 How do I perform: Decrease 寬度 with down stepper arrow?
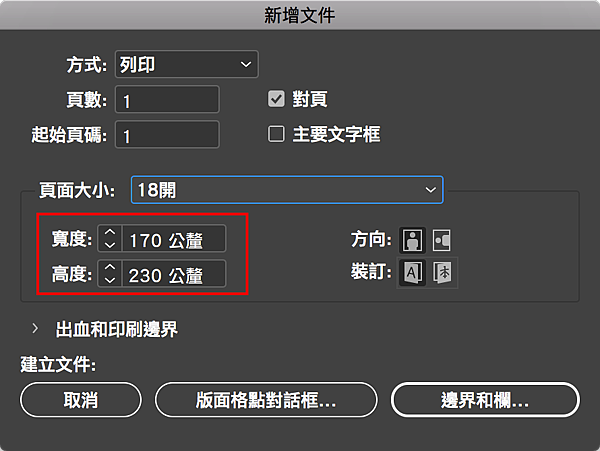tap(110, 245)
